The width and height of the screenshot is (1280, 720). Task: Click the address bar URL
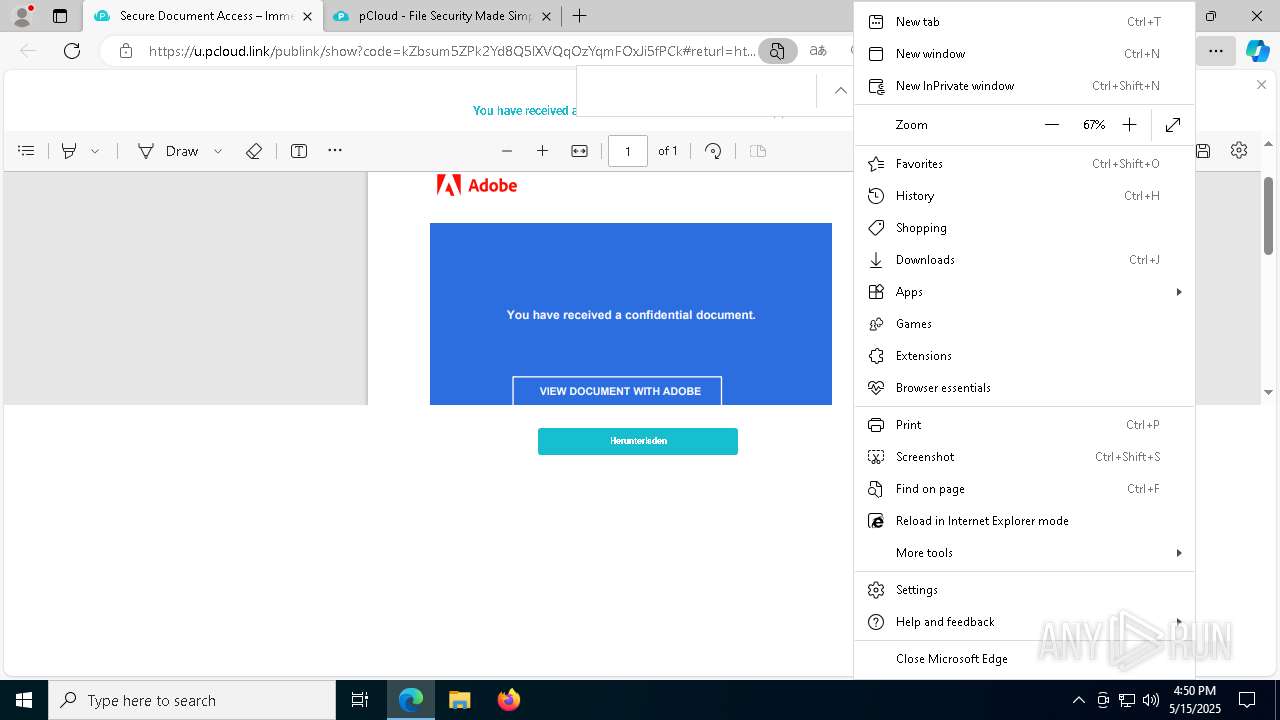coord(452,51)
